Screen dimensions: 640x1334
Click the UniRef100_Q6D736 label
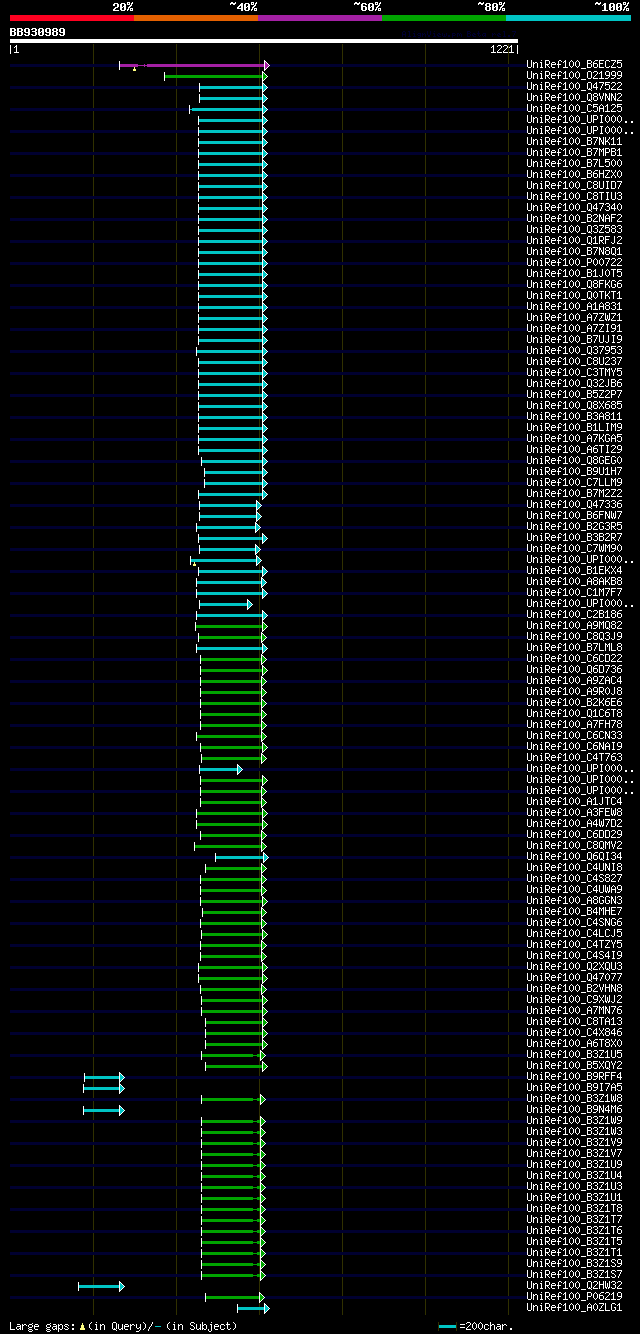(x=576, y=669)
